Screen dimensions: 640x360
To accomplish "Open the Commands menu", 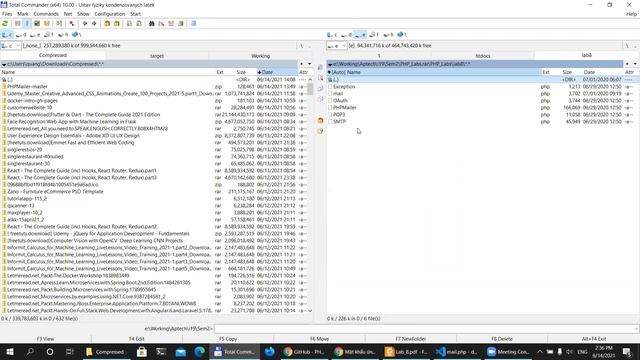I will coord(46,14).
